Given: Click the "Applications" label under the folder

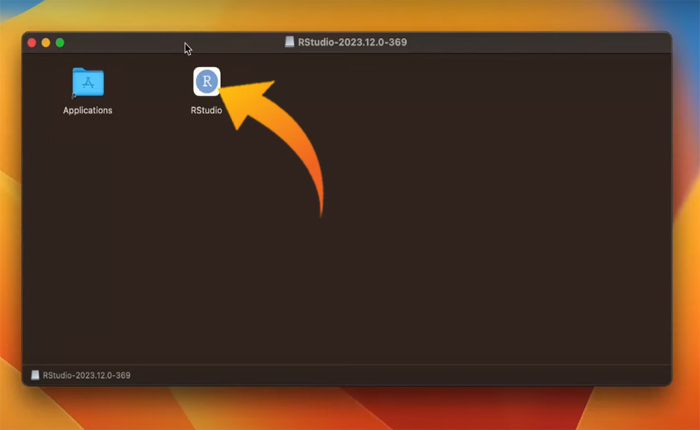Looking at the screenshot, I should tap(88, 110).
